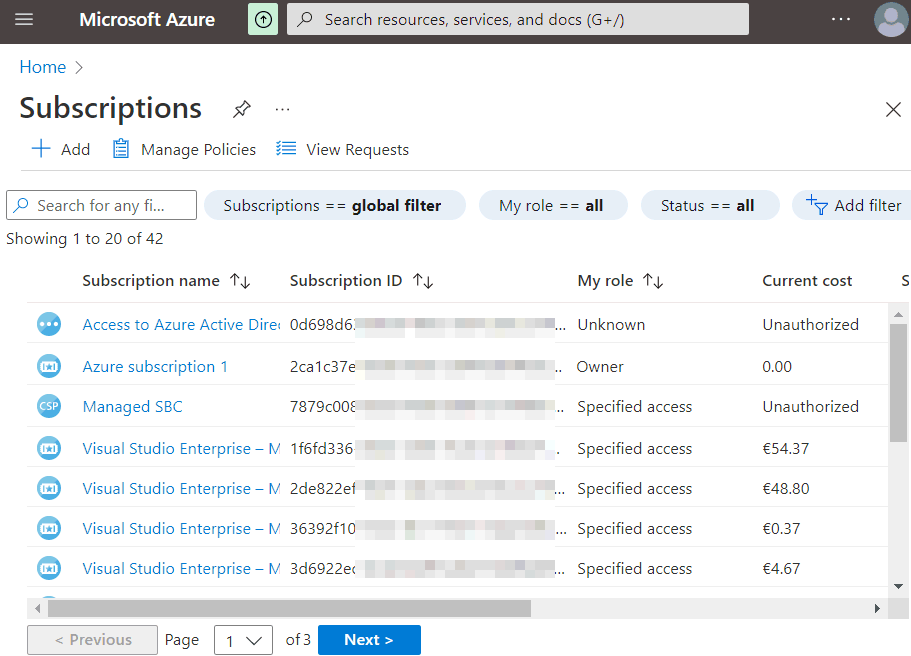
Task: Click the icon of the row costing €54.37
Action: [49, 449]
